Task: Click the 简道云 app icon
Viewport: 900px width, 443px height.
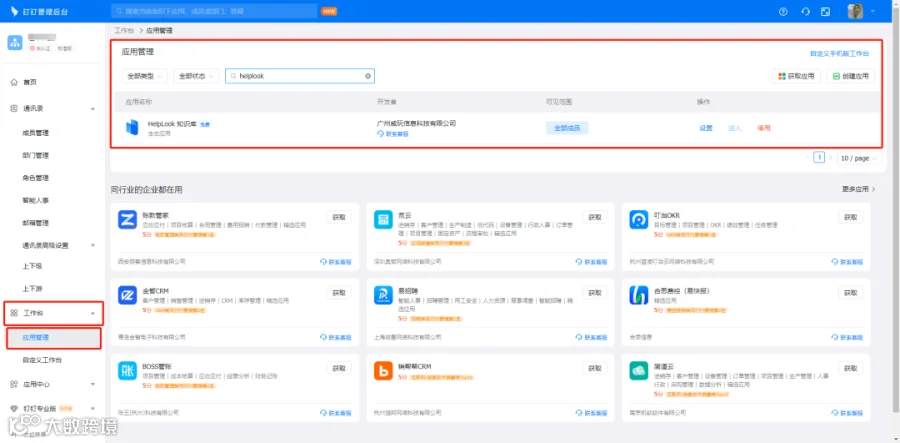Action: (x=638, y=371)
